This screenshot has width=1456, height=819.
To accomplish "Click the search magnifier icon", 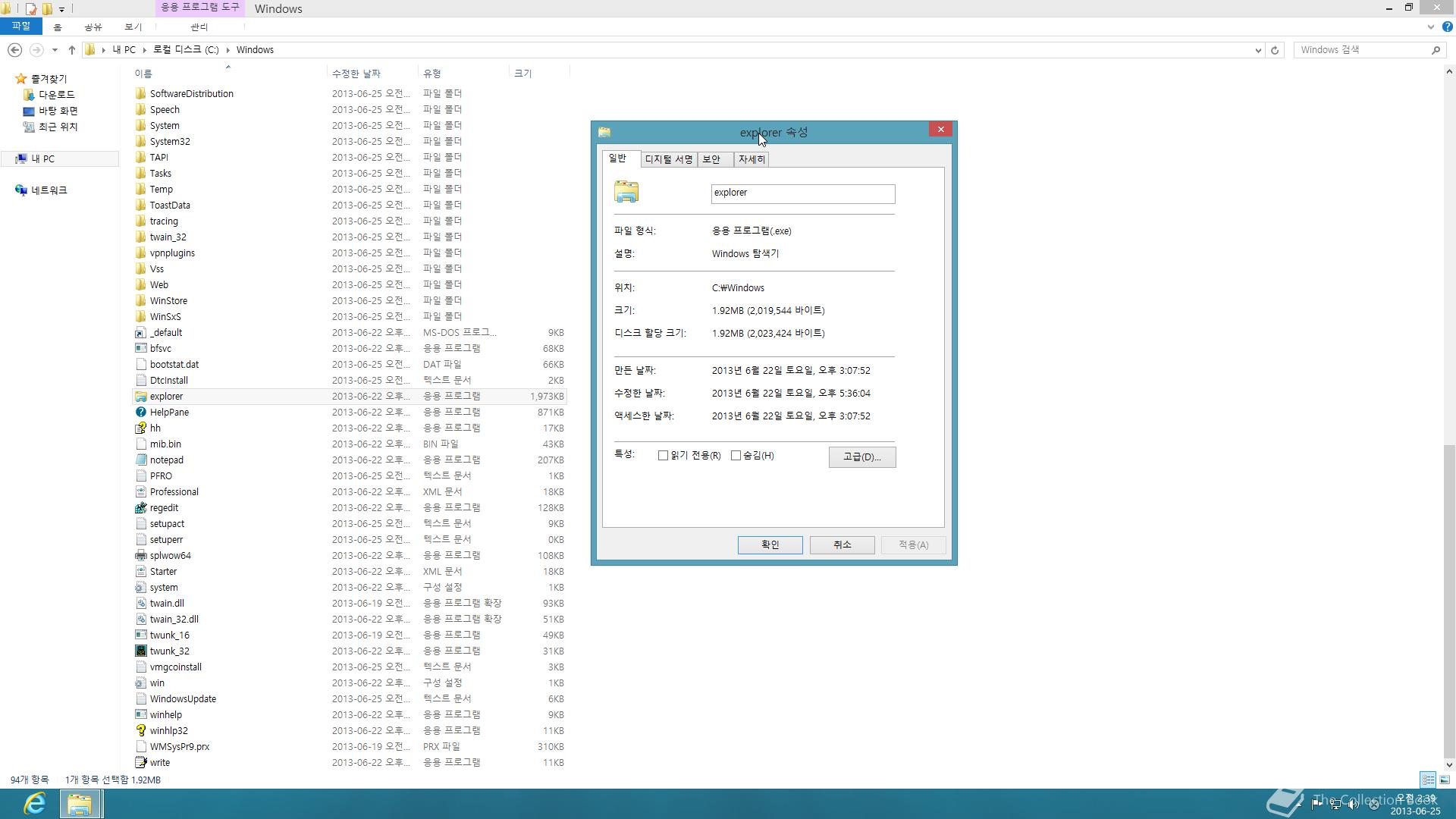I will pyautogui.click(x=1436, y=50).
